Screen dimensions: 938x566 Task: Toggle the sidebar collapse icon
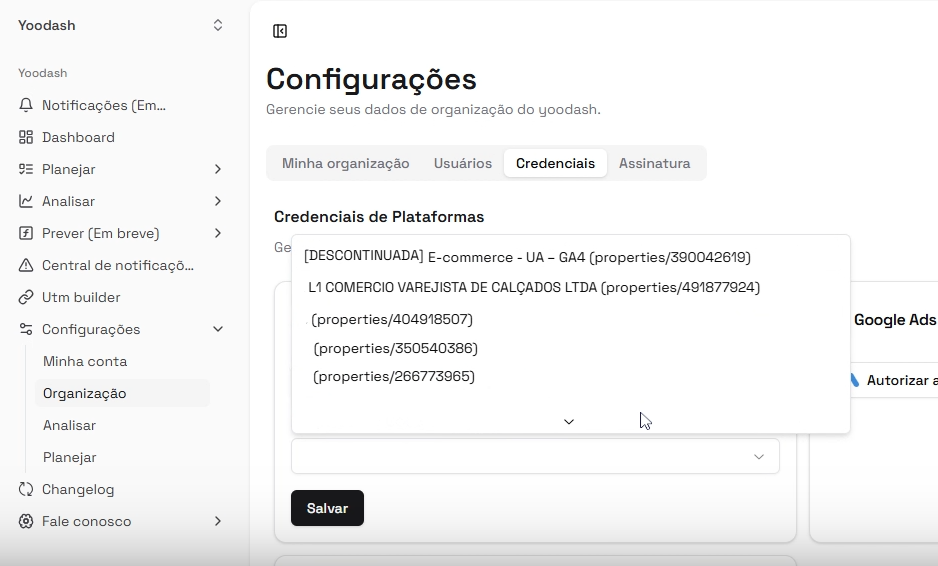point(280,31)
